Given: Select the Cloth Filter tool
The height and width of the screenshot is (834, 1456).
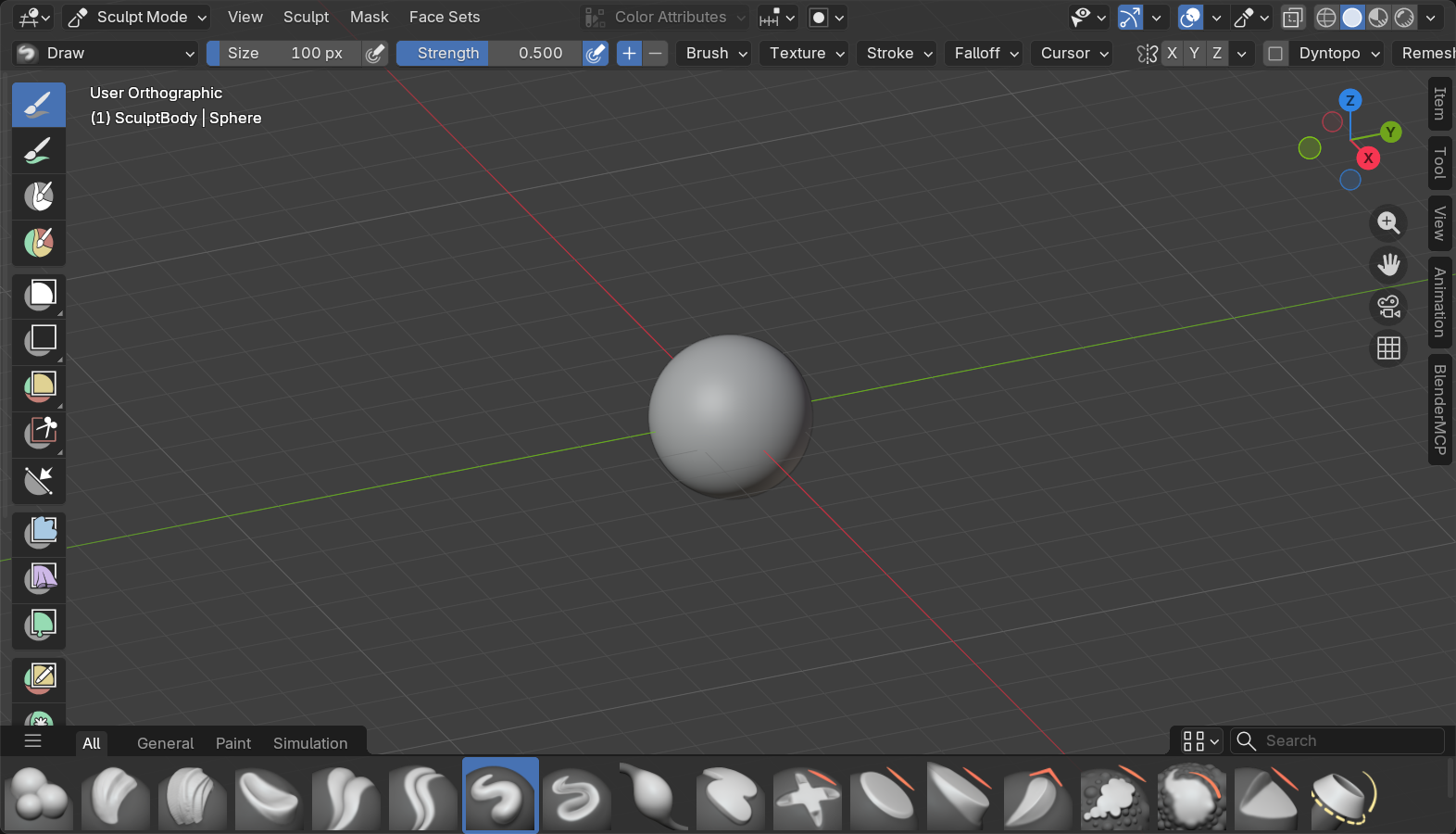Looking at the screenshot, I should (x=39, y=579).
